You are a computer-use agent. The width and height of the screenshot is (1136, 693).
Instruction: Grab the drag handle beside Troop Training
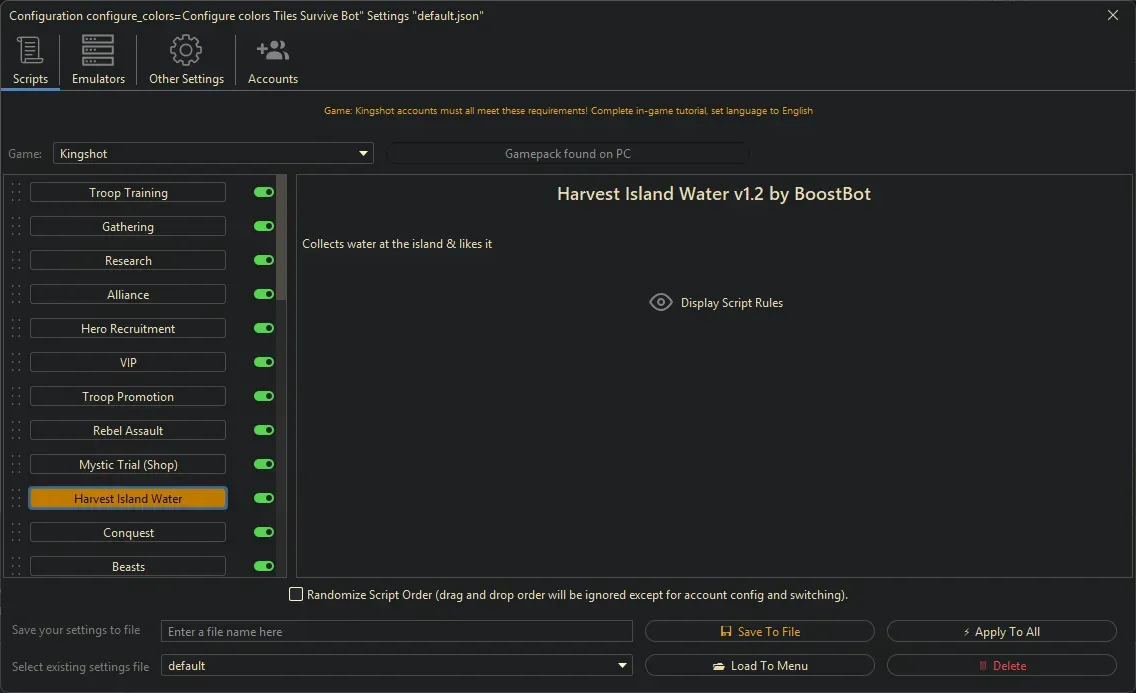[x=16, y=193]
